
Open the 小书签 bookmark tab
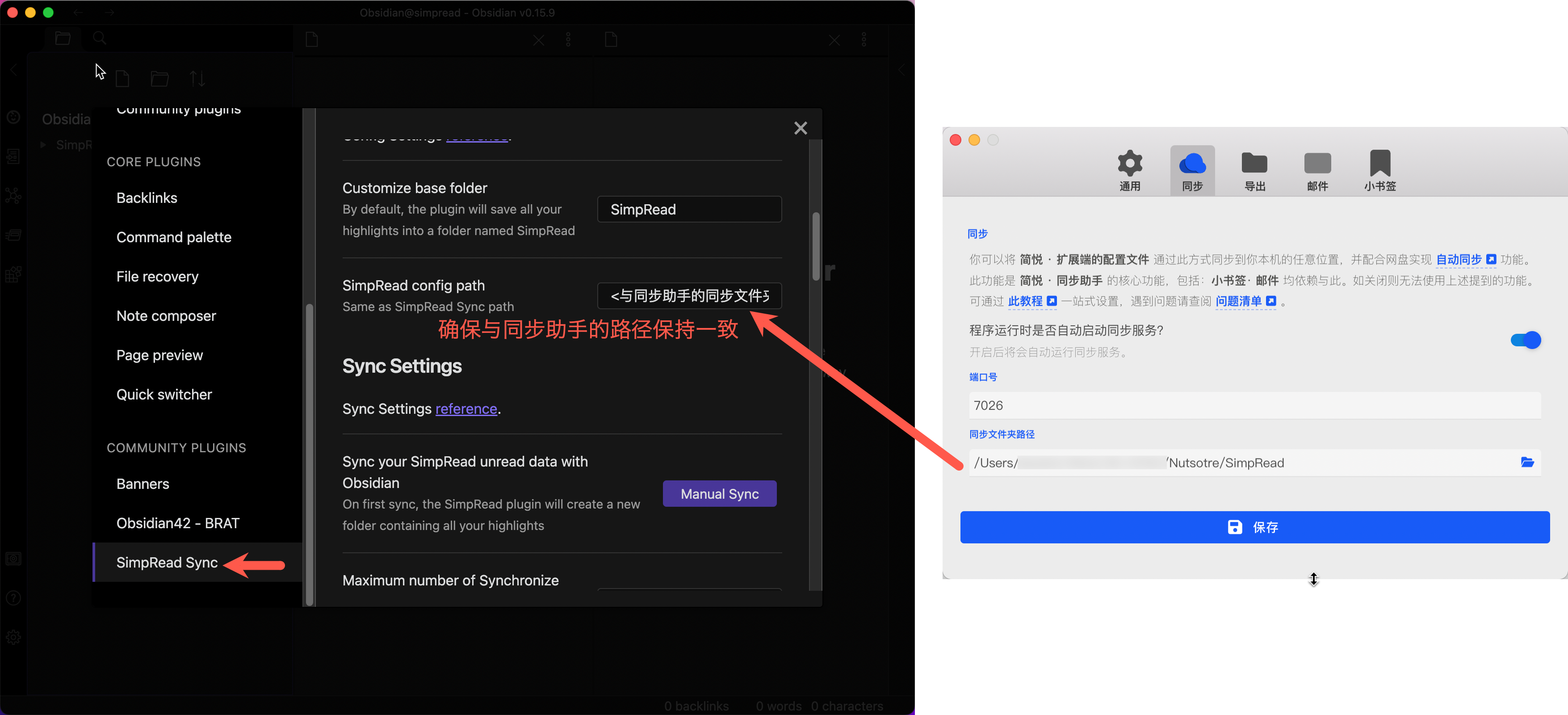click(1379, 171)
